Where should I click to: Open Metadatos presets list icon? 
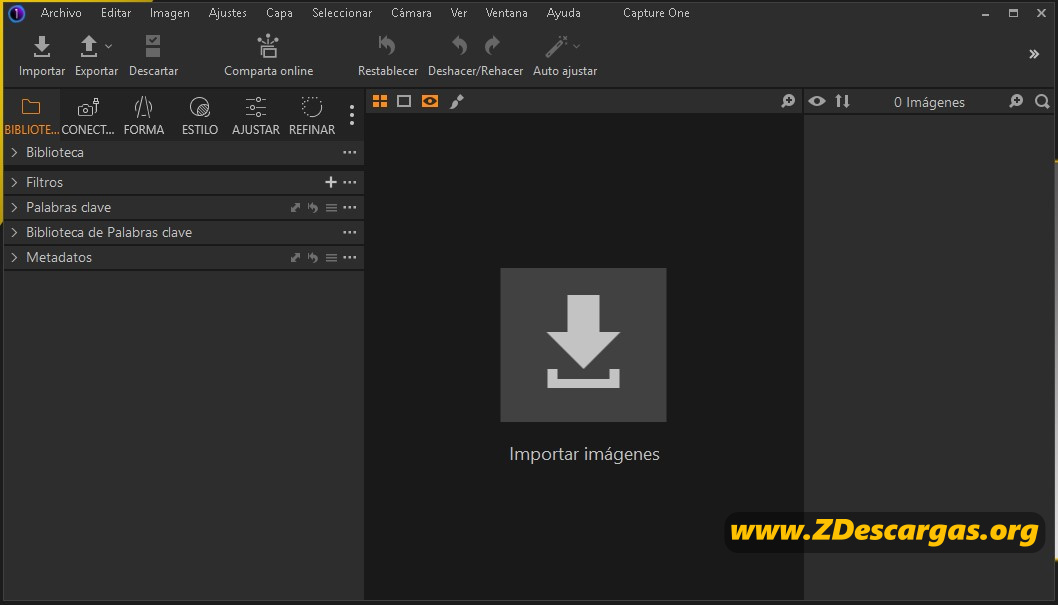[x=331, y=258]
